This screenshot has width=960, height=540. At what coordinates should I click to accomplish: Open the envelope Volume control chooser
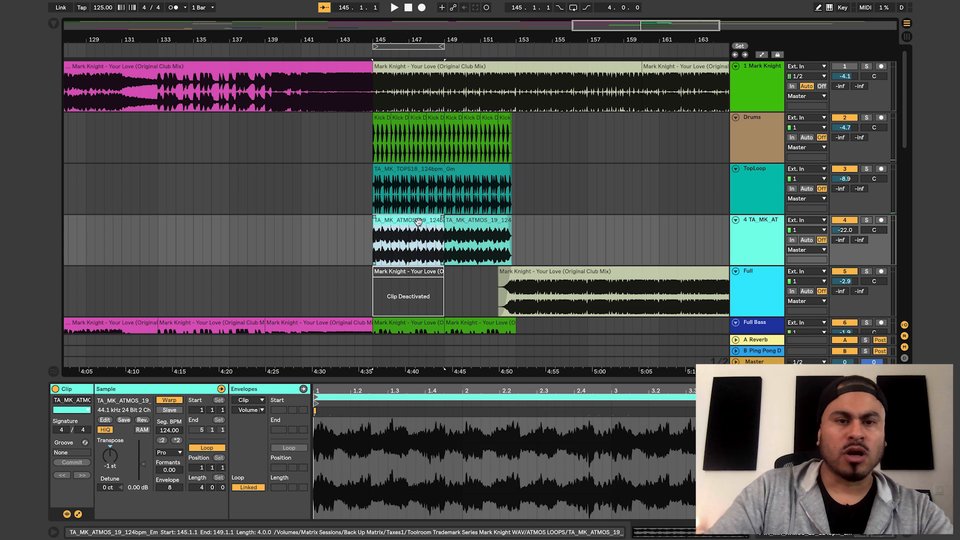tap(251, 410)
